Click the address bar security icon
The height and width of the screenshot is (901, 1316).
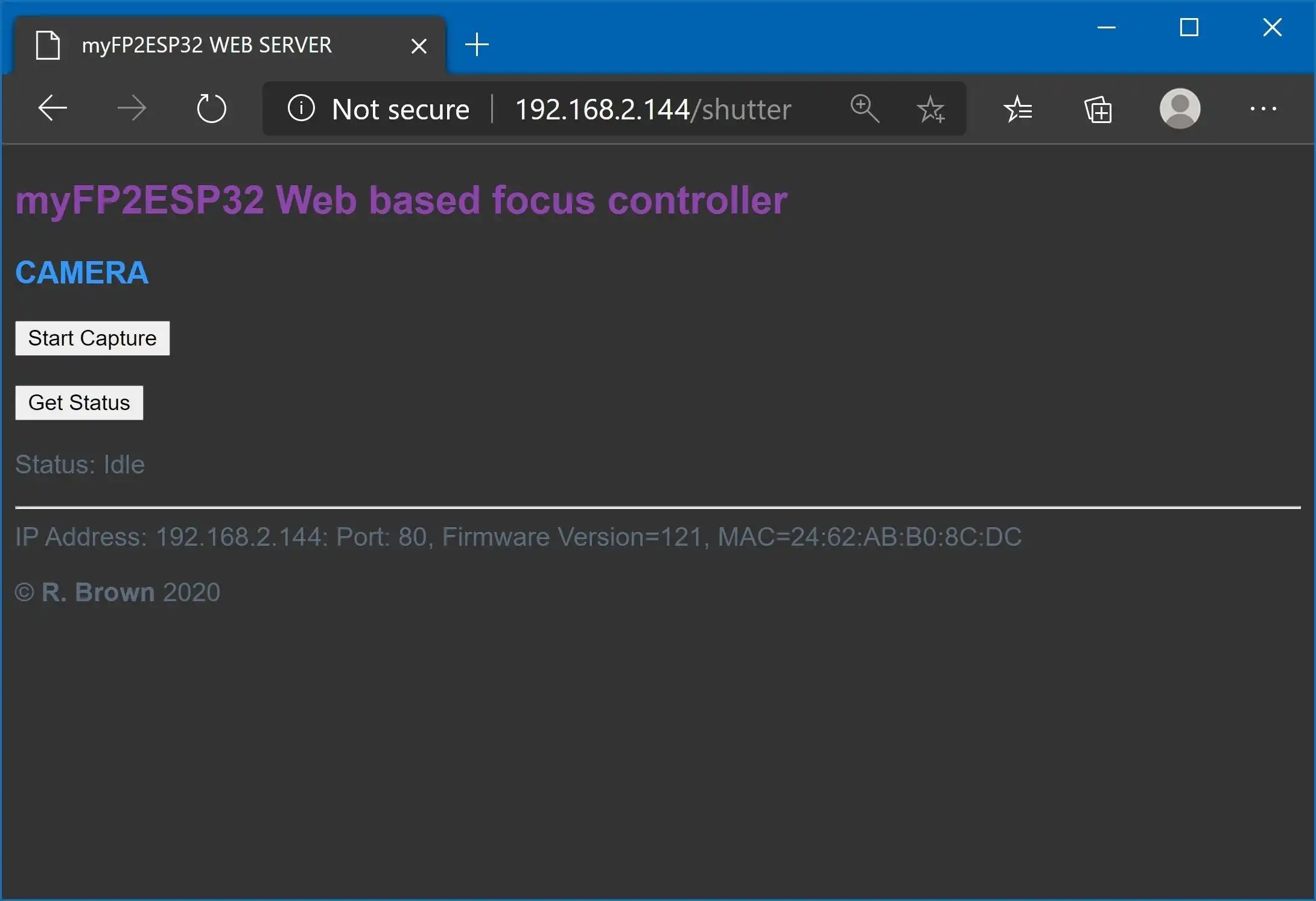[x=301, y=108]
